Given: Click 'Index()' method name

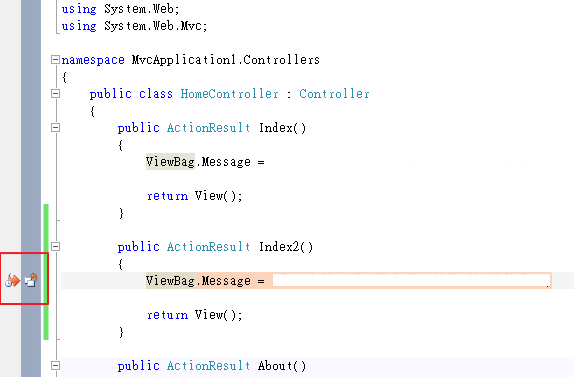Looking at the screenshot, I should click(x=282, y=128).
